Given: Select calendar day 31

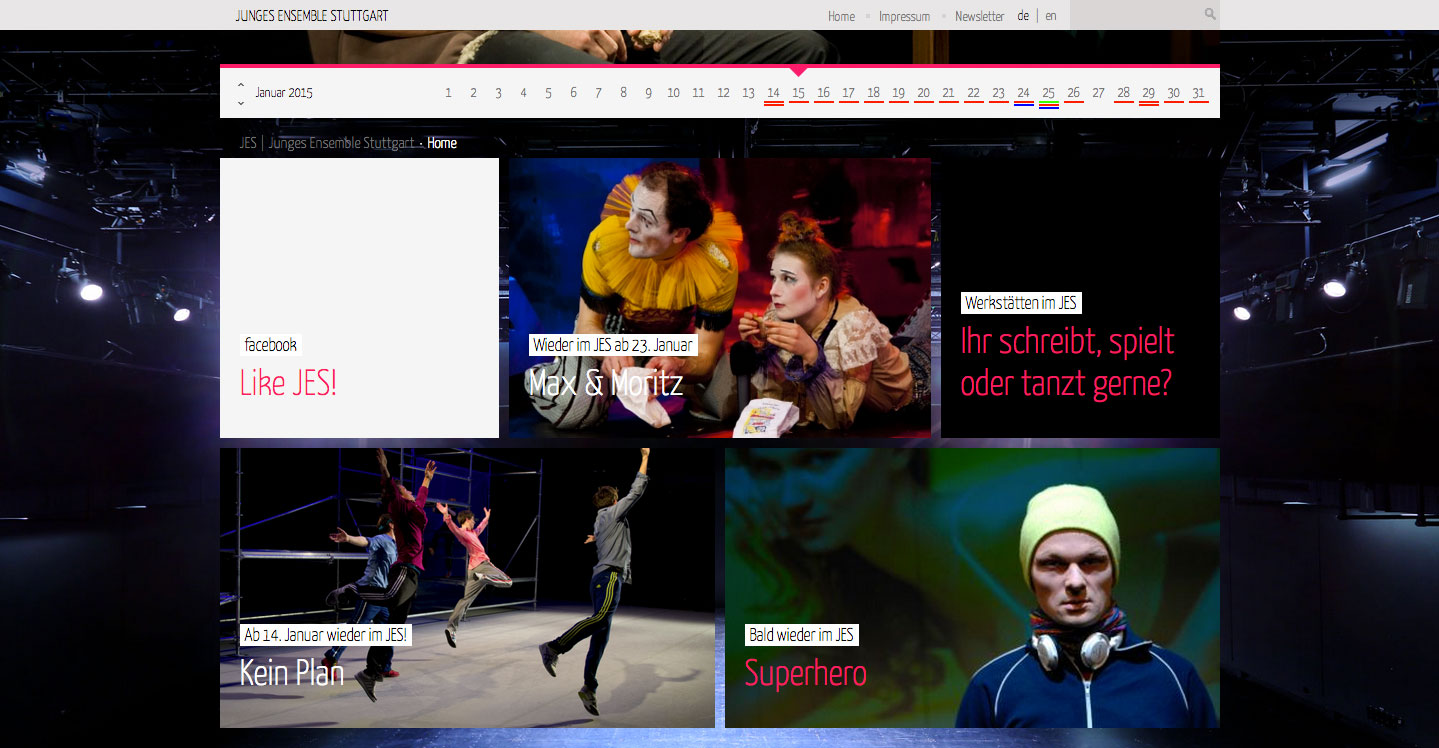Looking at the screenshot, I should [1198, 94].
